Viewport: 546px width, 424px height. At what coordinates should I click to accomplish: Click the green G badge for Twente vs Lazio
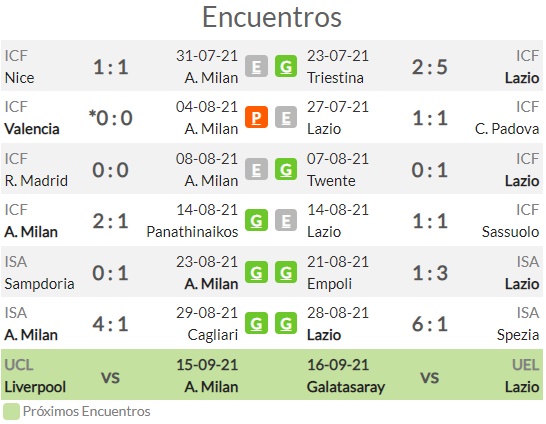pos(286,169)
